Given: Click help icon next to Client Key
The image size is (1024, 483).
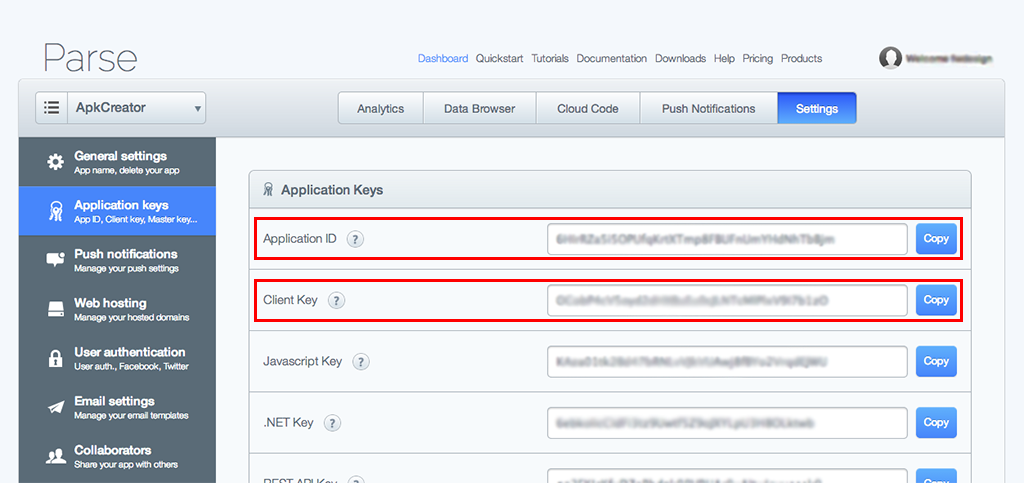Looking at the screenshot, I should 337,300.
